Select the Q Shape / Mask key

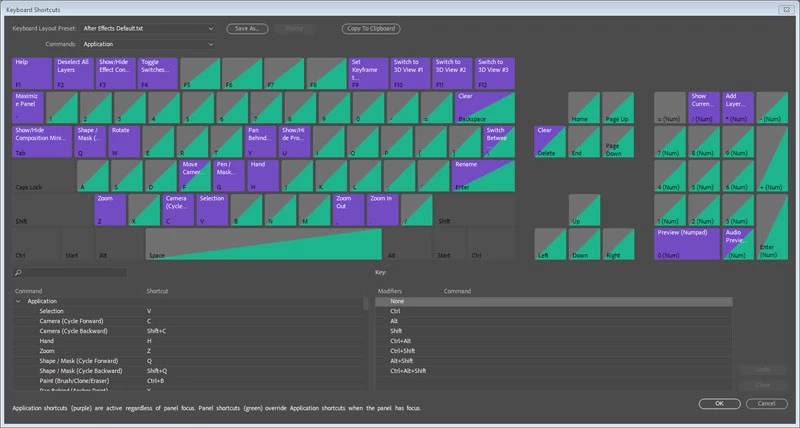[x=90, y=142]
